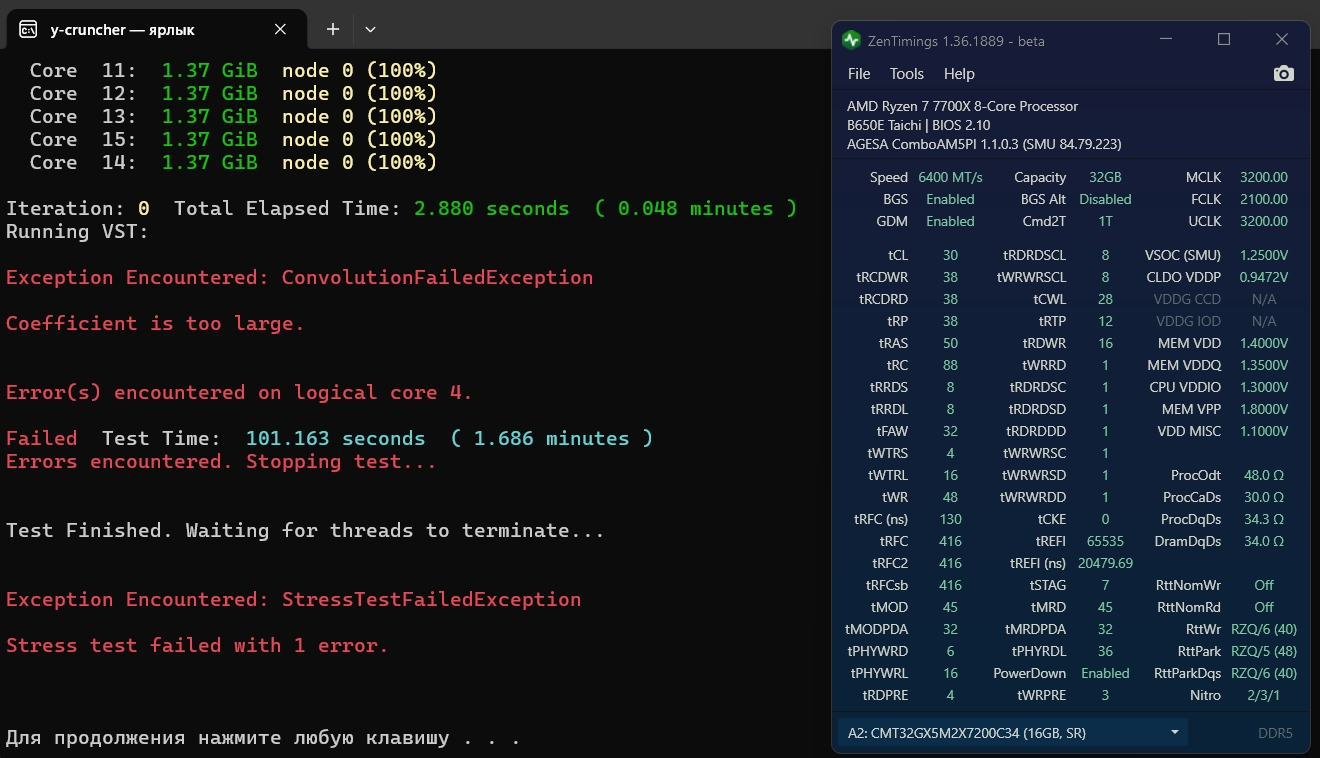
Task: Maximize the ZenTimings window
Action: (x=1224, y=40)
